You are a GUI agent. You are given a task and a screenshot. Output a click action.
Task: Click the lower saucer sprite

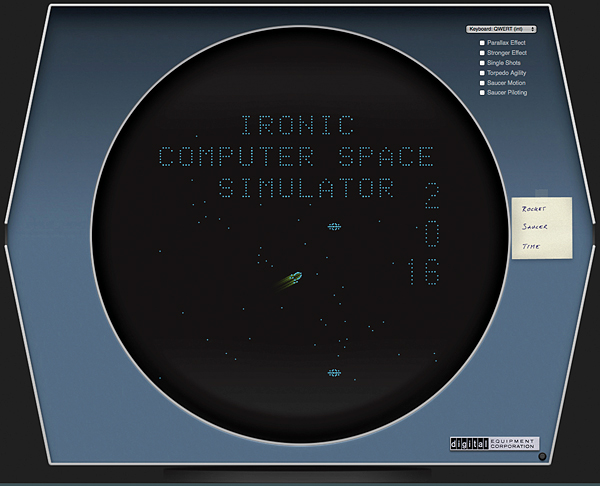click(x=334, y=373)
